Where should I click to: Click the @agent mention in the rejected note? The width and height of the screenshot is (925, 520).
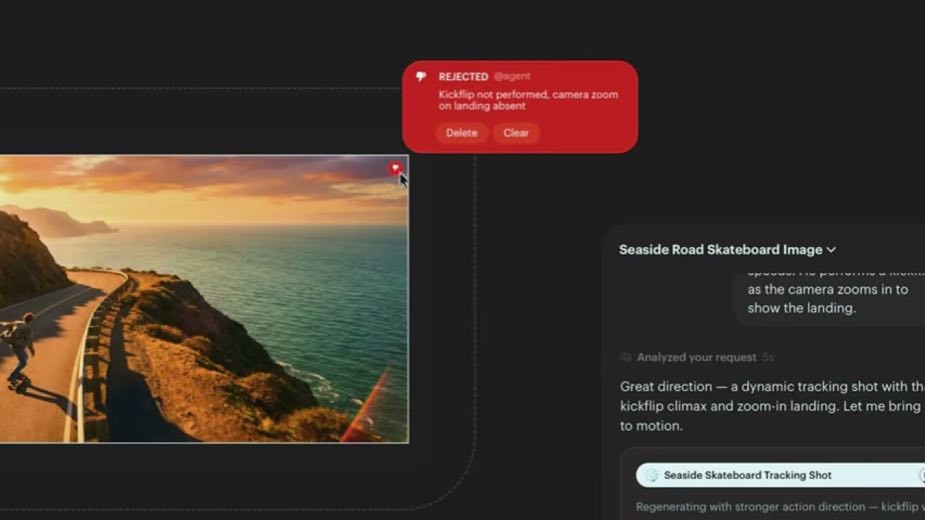[x=511, y=76]
